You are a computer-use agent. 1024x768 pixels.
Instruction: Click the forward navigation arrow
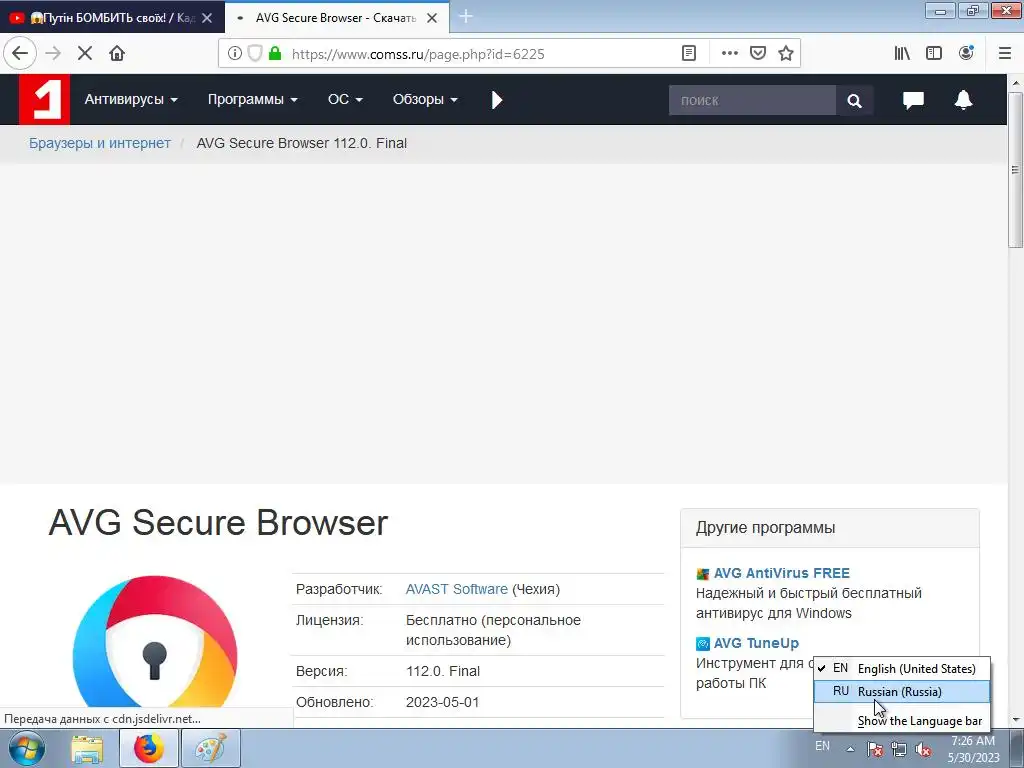coord(54,54)
